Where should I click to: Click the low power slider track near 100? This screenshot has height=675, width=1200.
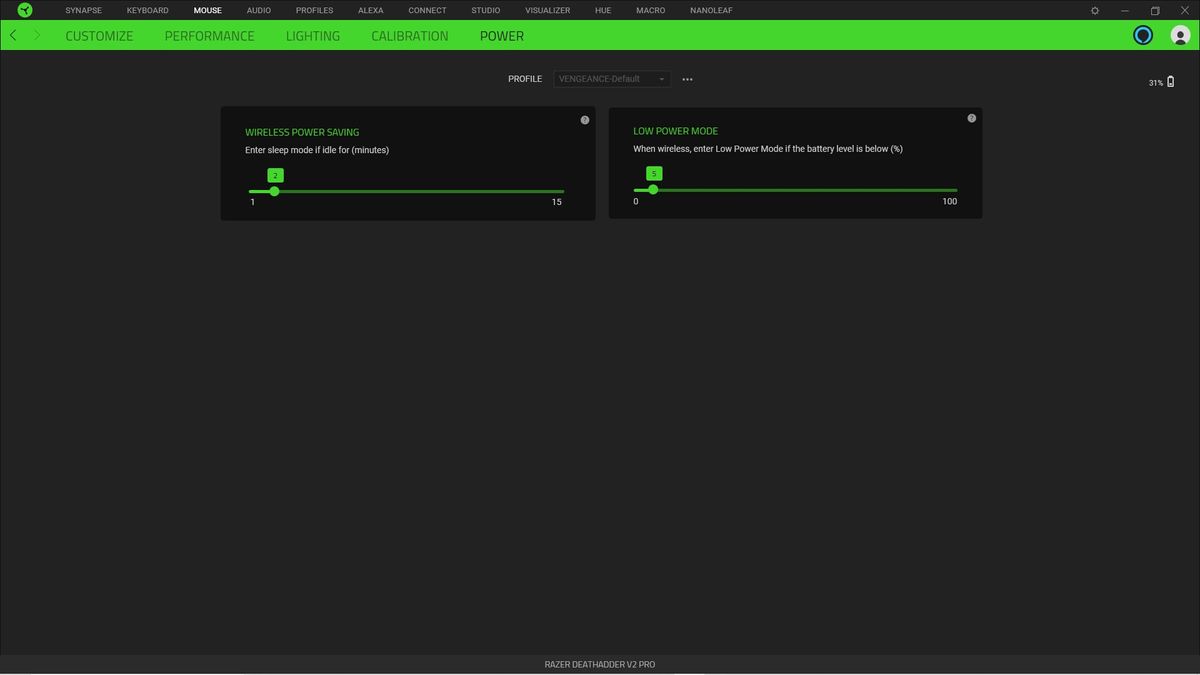point(950,189)
